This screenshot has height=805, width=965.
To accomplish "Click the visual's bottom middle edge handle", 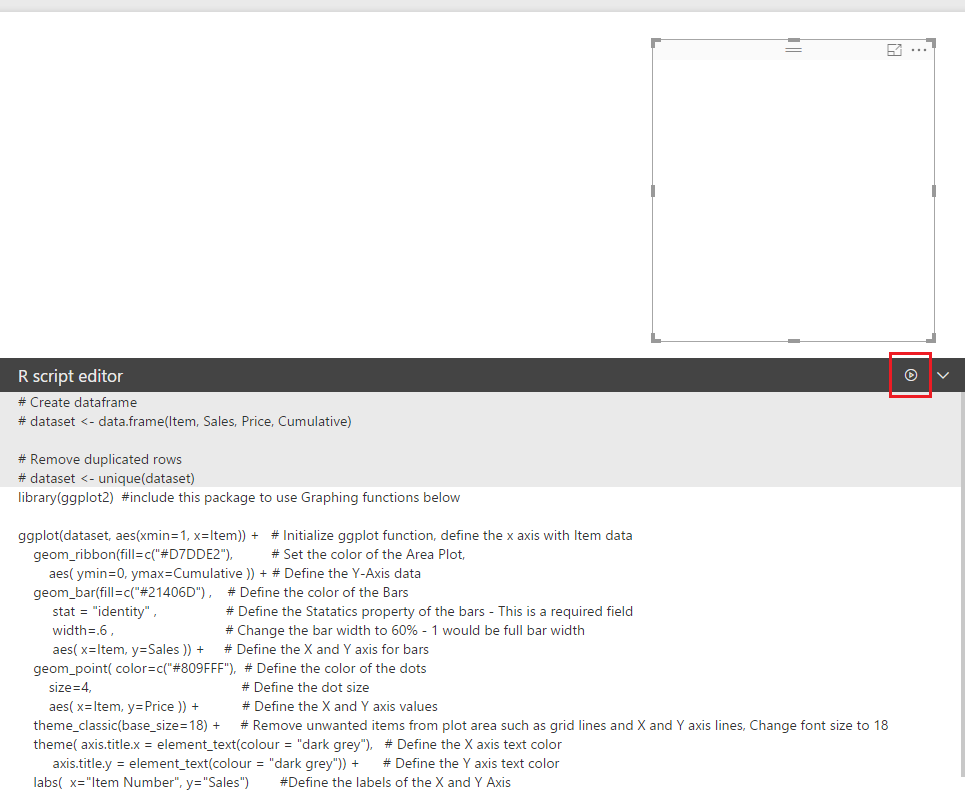I will click(794, 340).
